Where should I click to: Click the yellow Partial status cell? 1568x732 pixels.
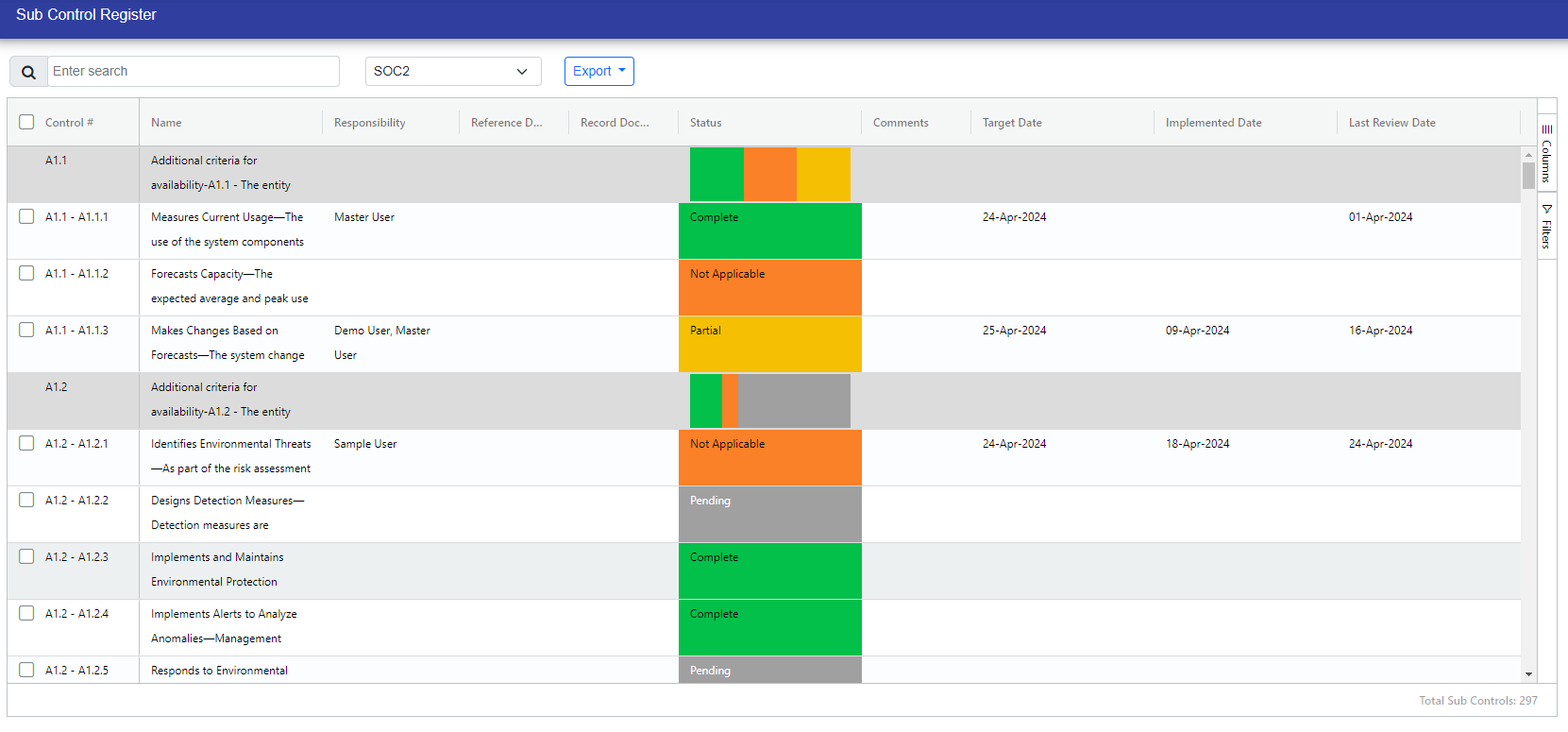769,344
